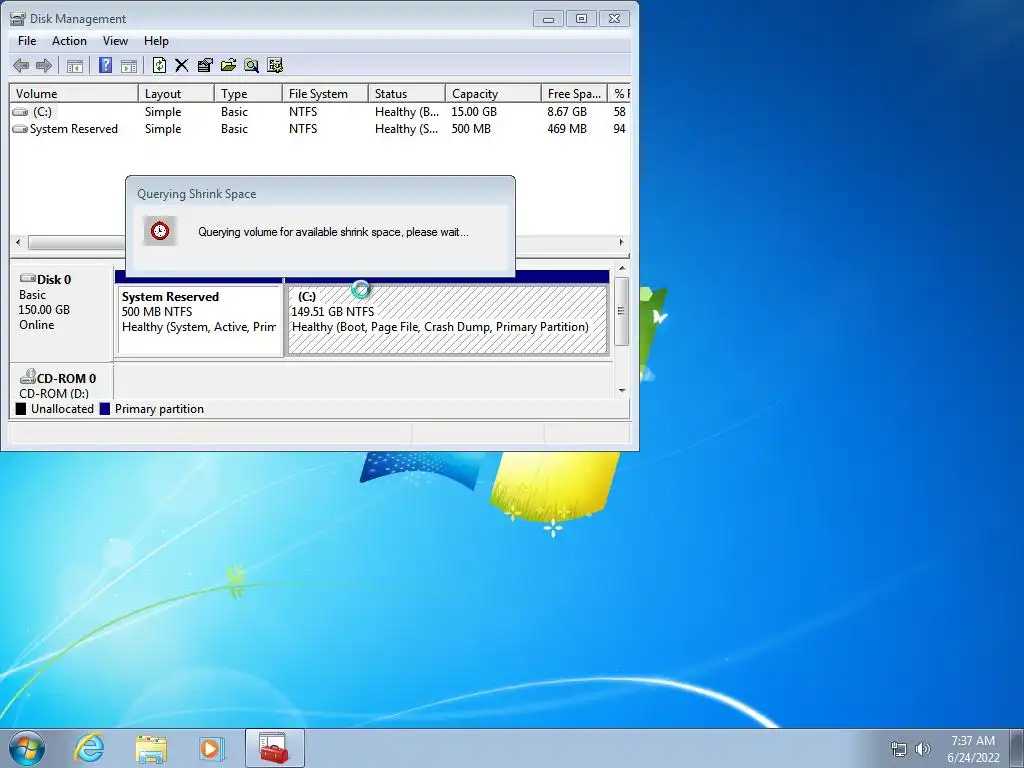Click the 8.67 GB free space cell

coord(567,112)
